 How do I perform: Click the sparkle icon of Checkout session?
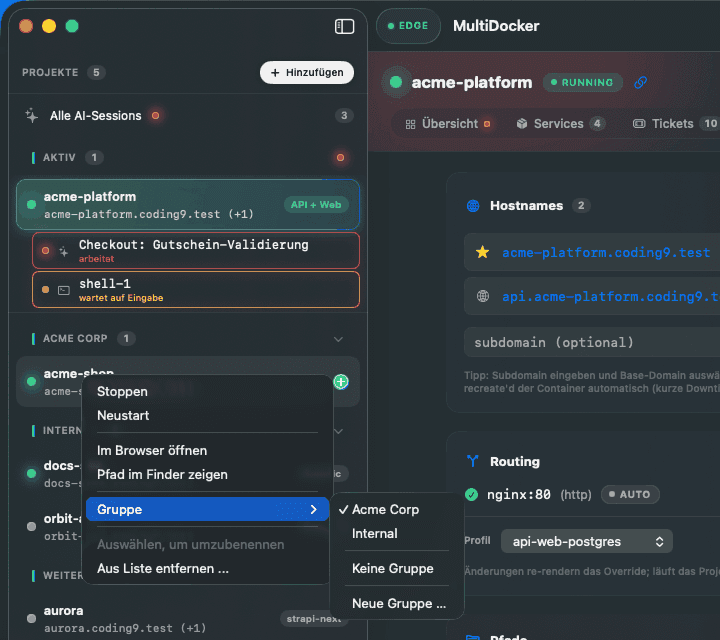click(x=63, y=251)
